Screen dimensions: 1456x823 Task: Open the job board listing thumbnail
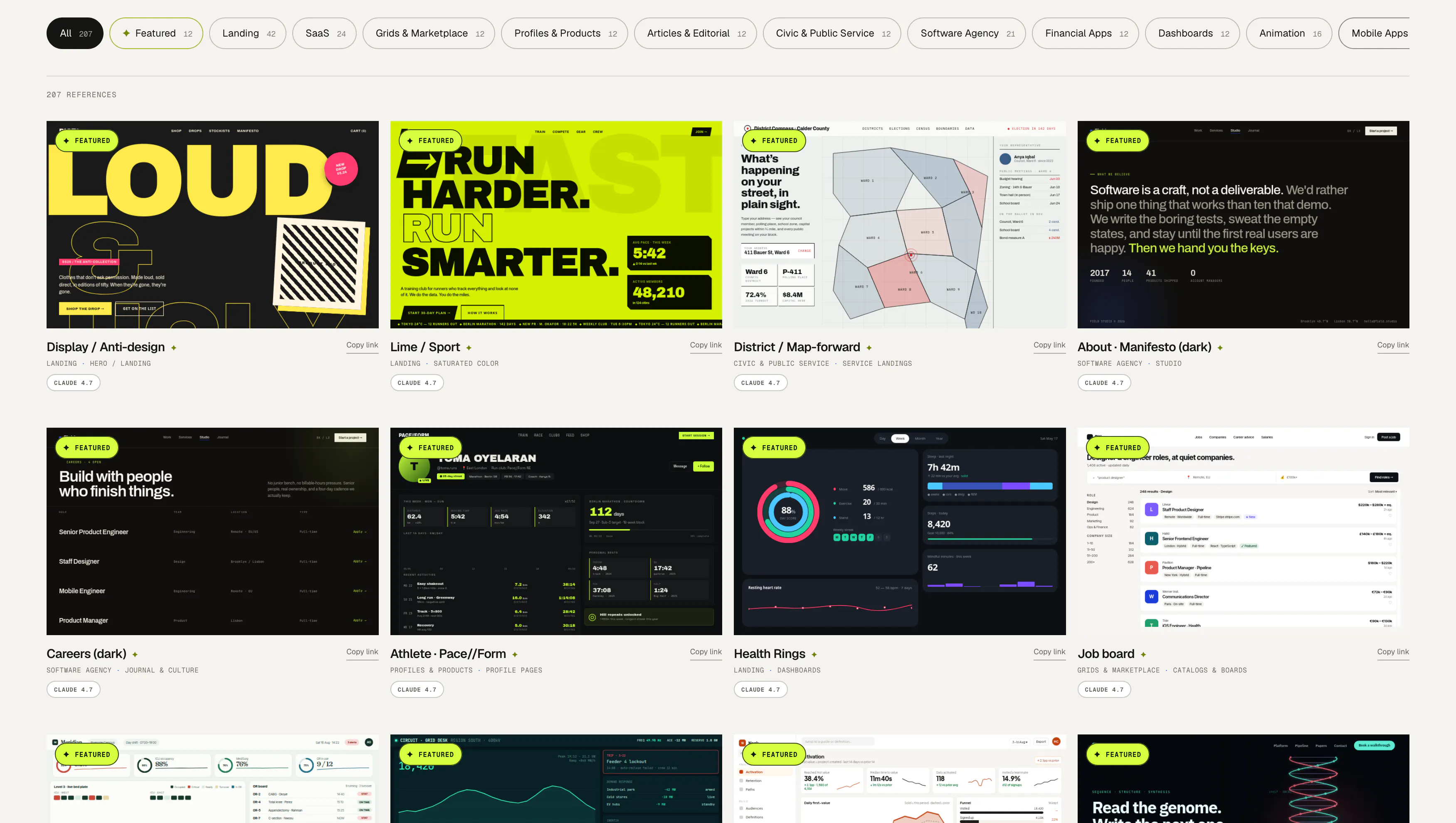pyautogui.click(x=1244, y=531)
